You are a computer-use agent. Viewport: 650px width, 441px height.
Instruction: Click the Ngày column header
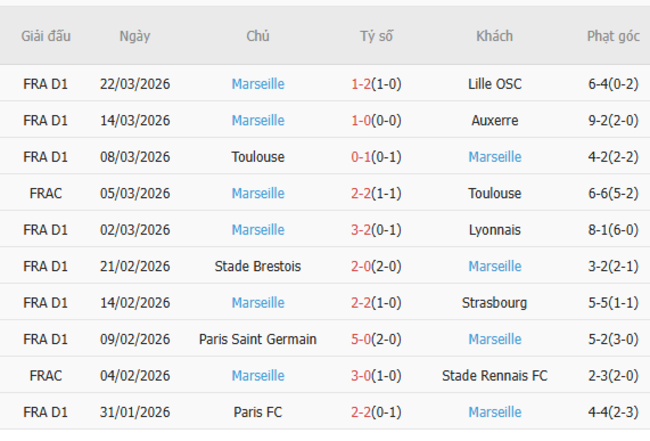click(134, 36)
